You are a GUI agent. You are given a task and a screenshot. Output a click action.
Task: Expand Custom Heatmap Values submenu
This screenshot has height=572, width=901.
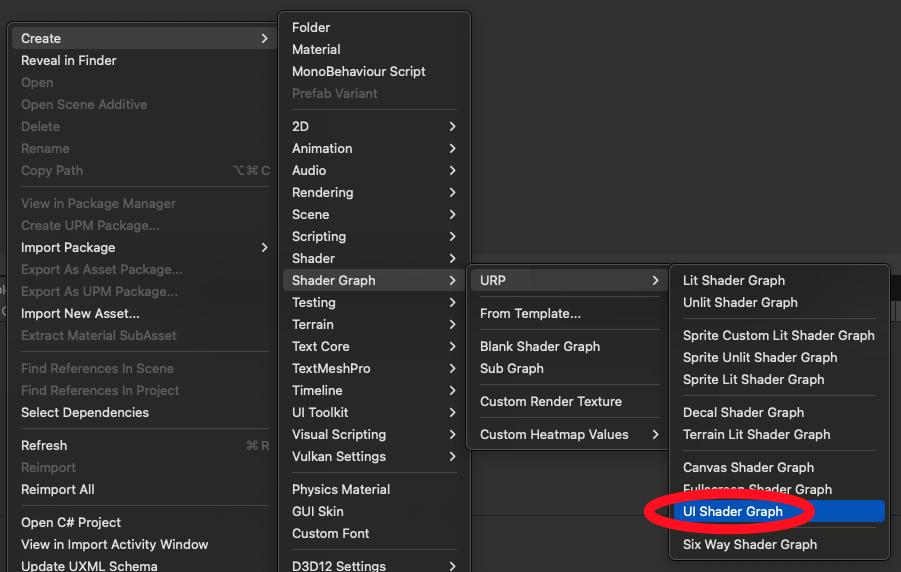pyautogui.click(x=569, y=435)
